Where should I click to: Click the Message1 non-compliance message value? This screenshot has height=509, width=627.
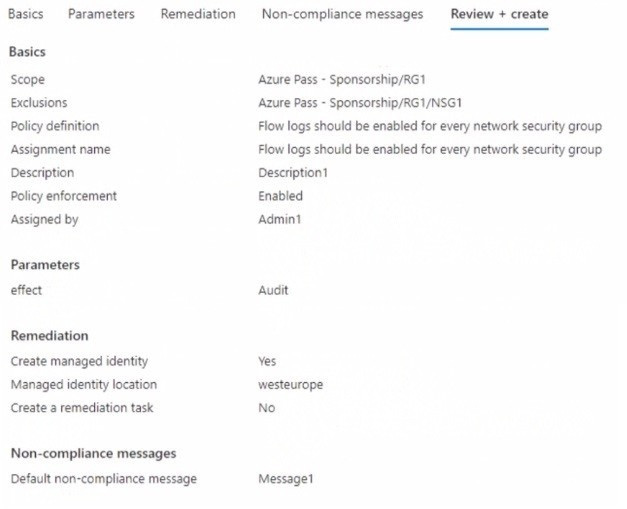[286, 479]
